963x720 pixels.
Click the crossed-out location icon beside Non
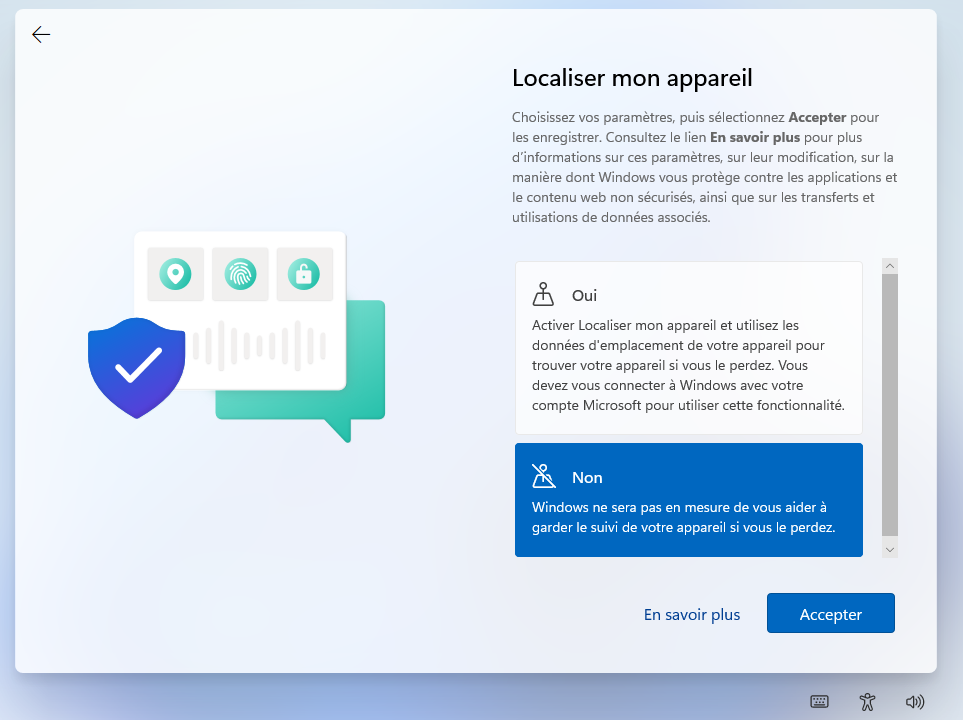pos(543,476)
